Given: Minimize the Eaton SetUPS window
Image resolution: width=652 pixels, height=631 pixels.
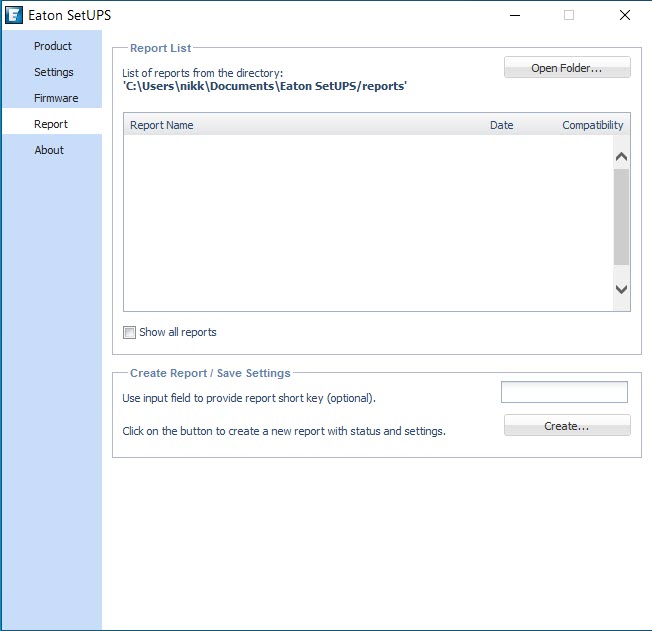Looking at the screenshot, I should coord(515,15).
